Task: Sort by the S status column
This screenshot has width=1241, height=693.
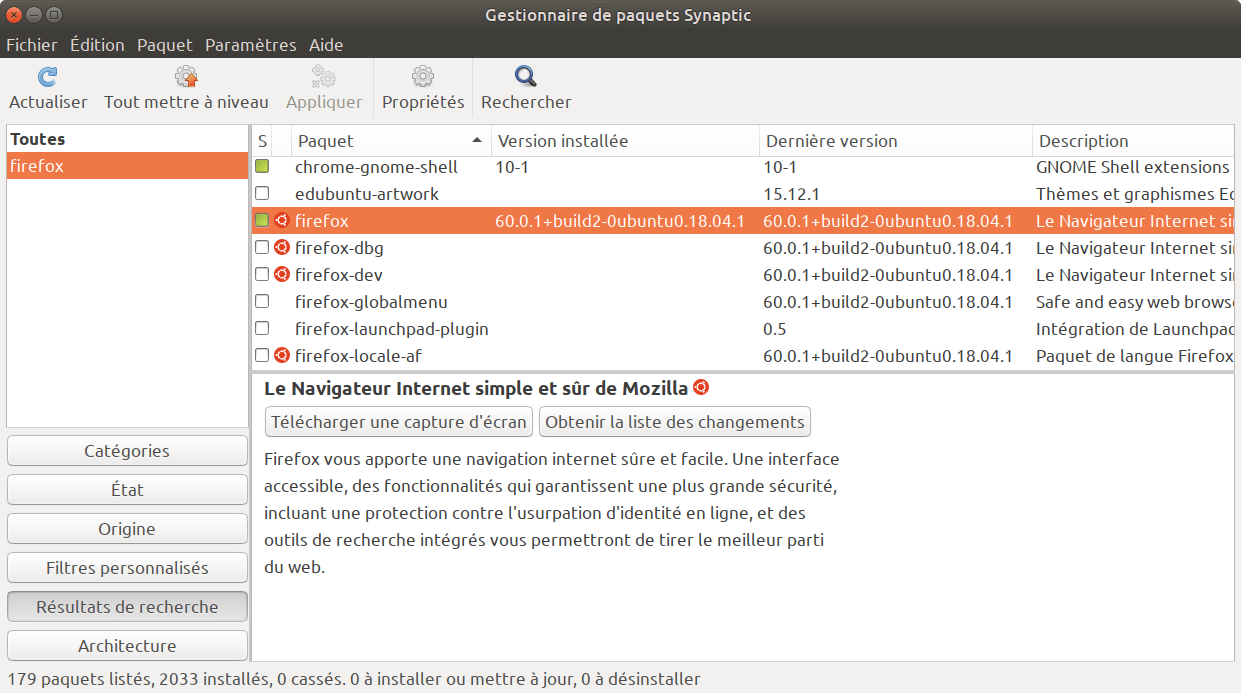Action: pyautogui.click(x=262, y=141)
